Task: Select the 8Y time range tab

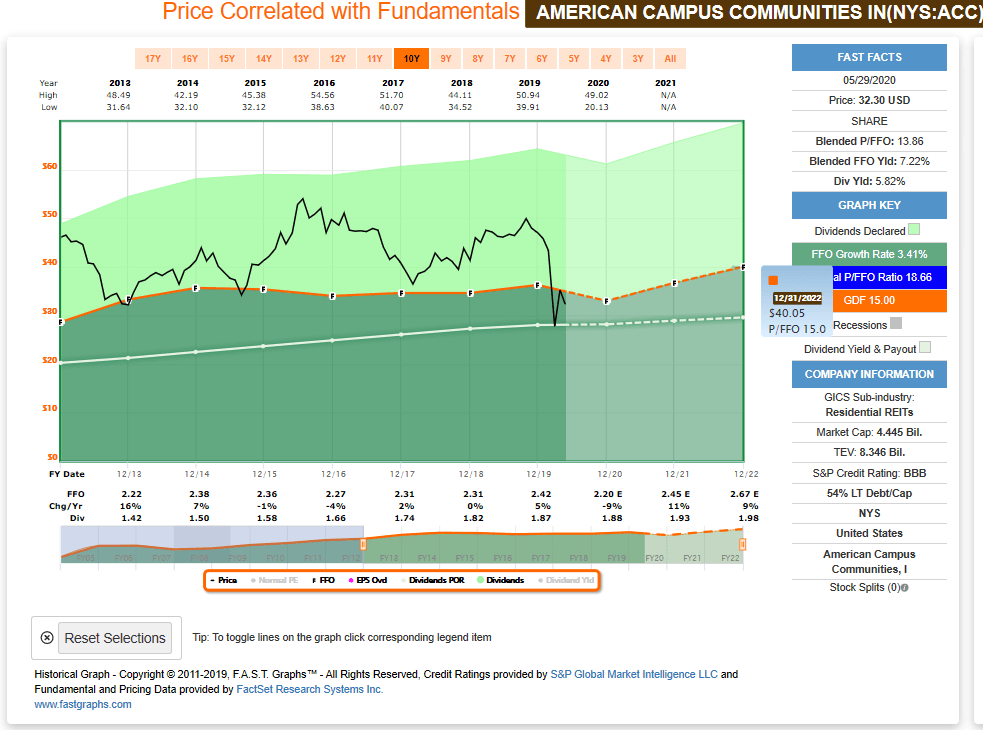Action: [478, 58]
